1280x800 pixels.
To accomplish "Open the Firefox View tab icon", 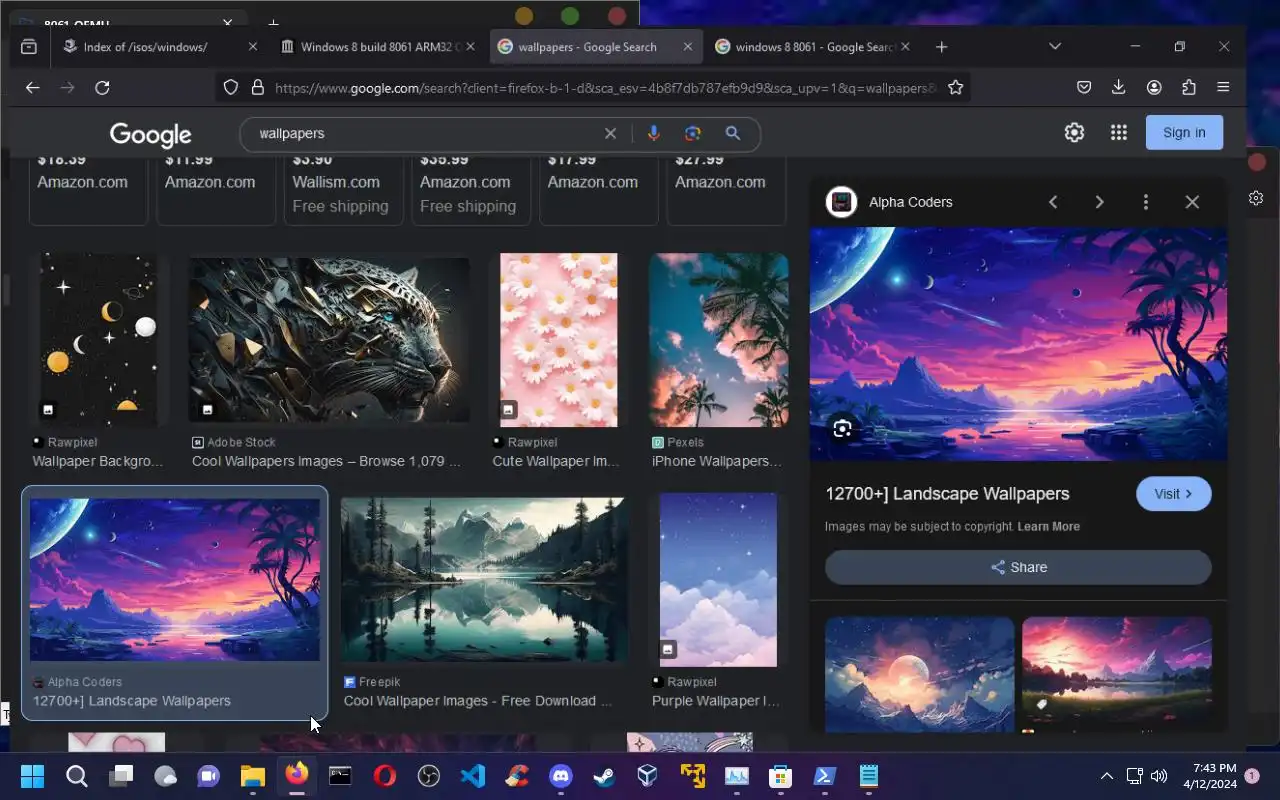I will pyautogui.click(x=29, y=47).
